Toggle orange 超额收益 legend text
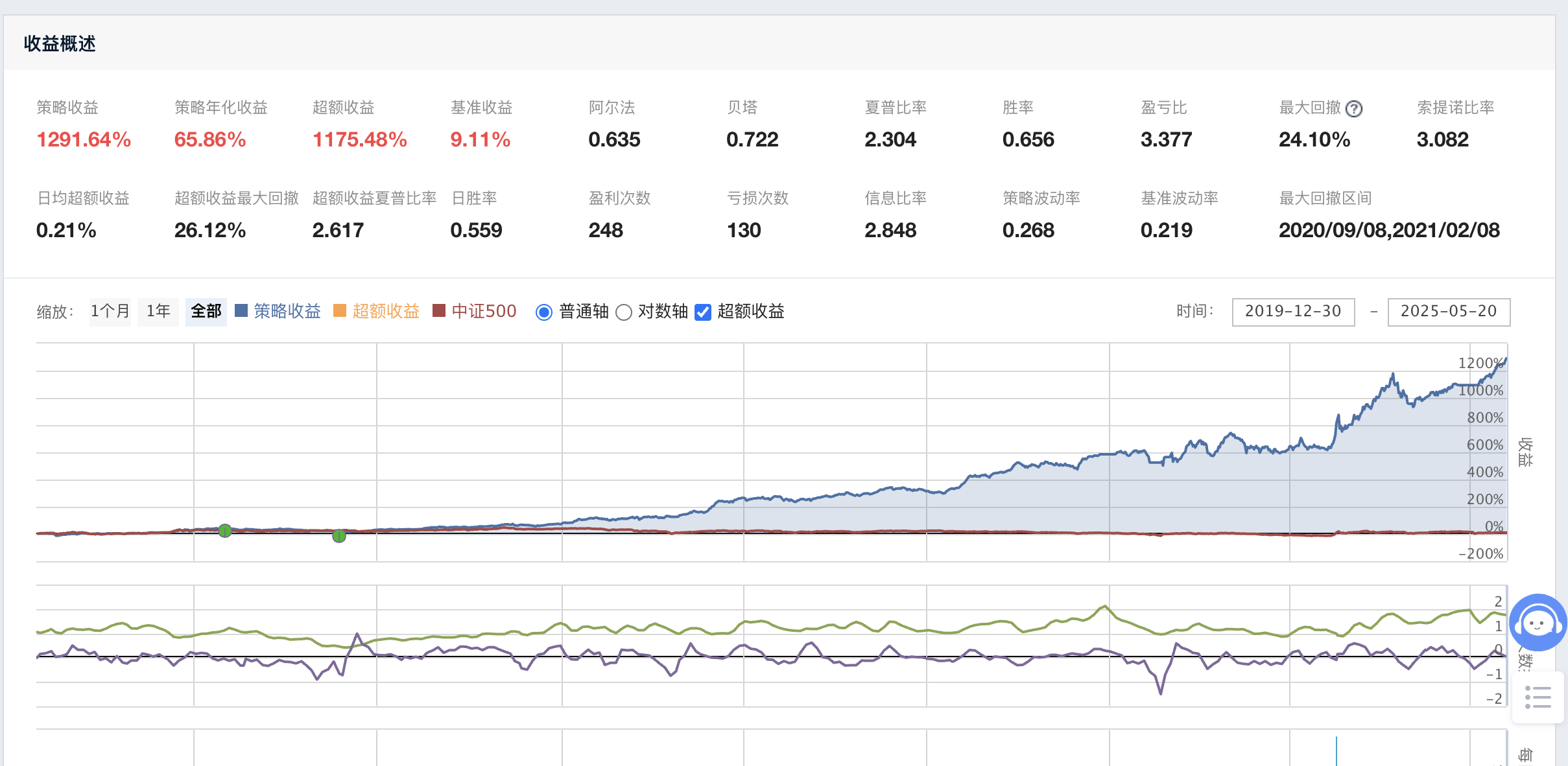 click(386, 312)
